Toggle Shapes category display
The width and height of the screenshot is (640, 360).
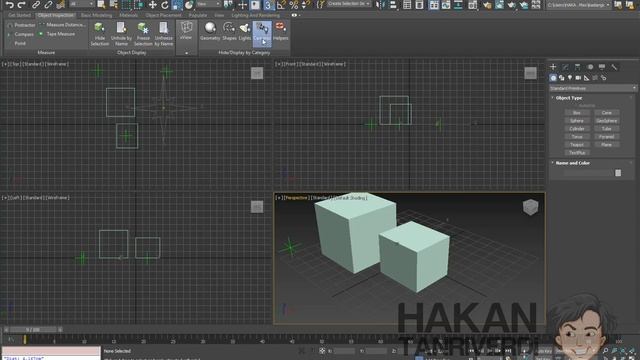(x=229, y=31)
